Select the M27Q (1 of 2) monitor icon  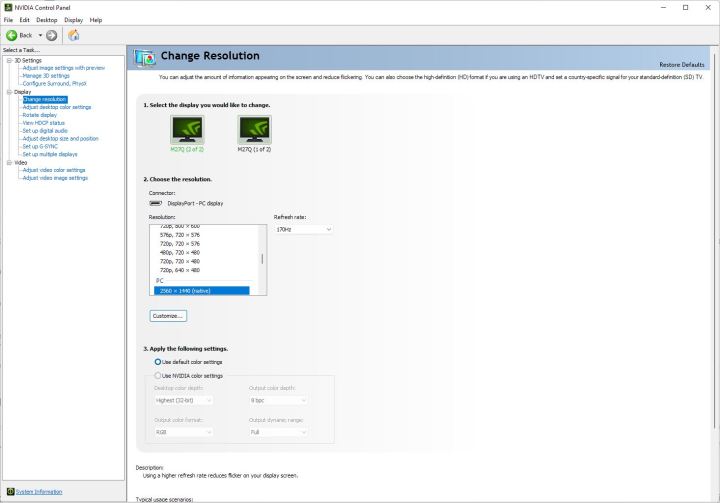pos(253,128)
